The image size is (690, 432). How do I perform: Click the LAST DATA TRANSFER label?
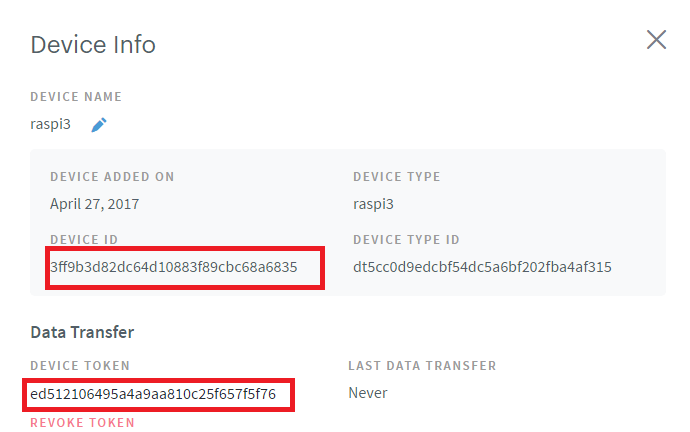tap(422, 366)
